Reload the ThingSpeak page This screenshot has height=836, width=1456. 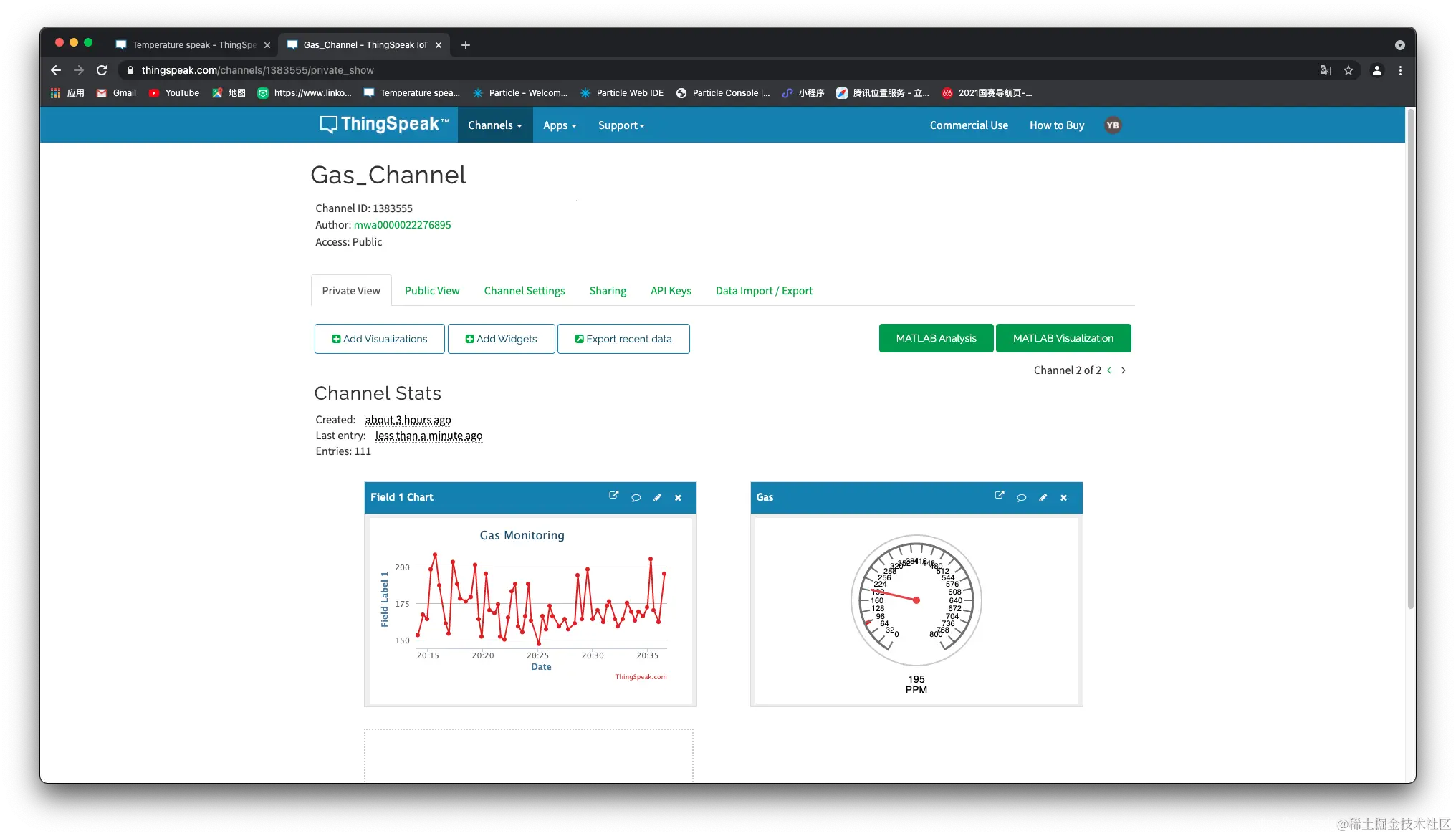102,70
